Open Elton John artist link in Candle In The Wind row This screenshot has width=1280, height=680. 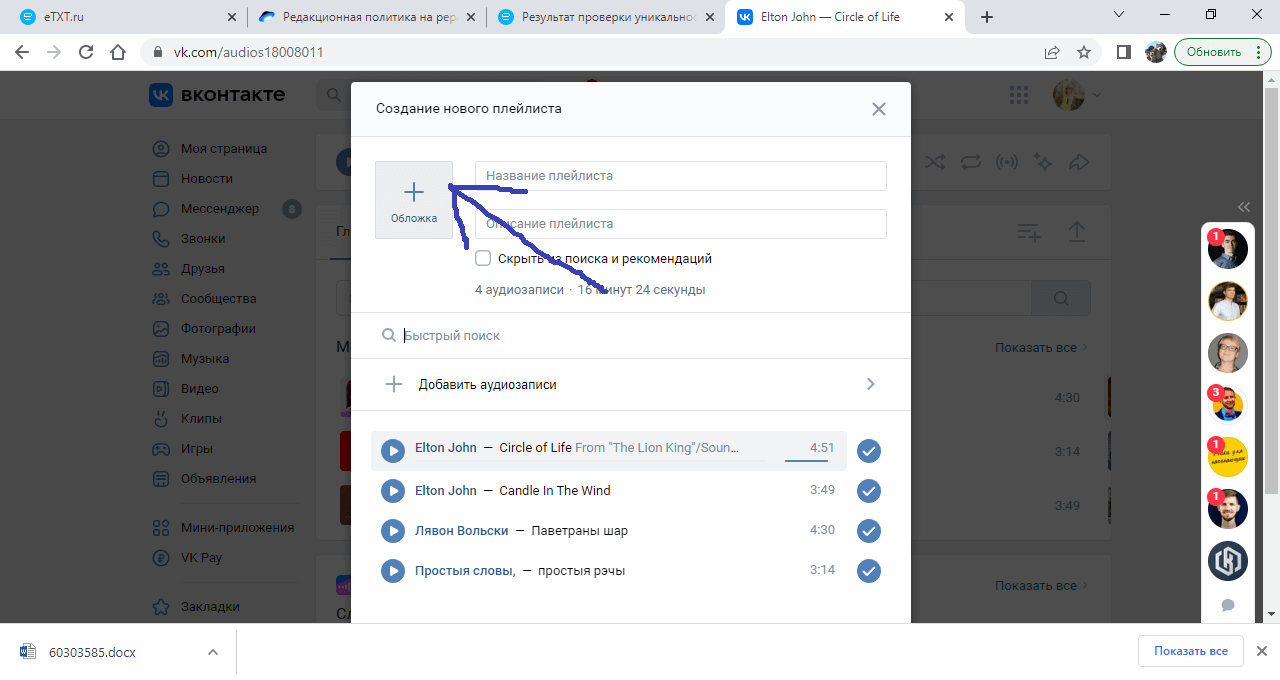point(446,491)
